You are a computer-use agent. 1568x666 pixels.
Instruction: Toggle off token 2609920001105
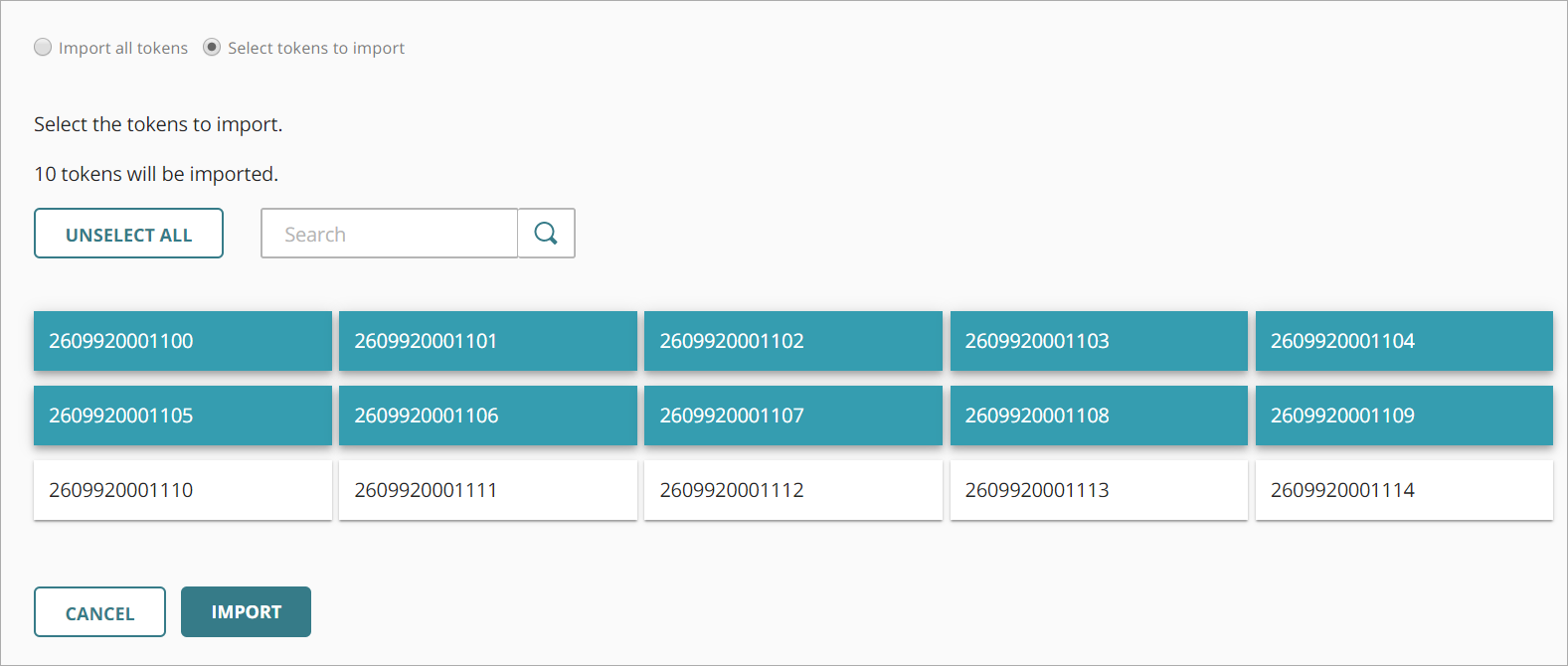coord(182,416)
